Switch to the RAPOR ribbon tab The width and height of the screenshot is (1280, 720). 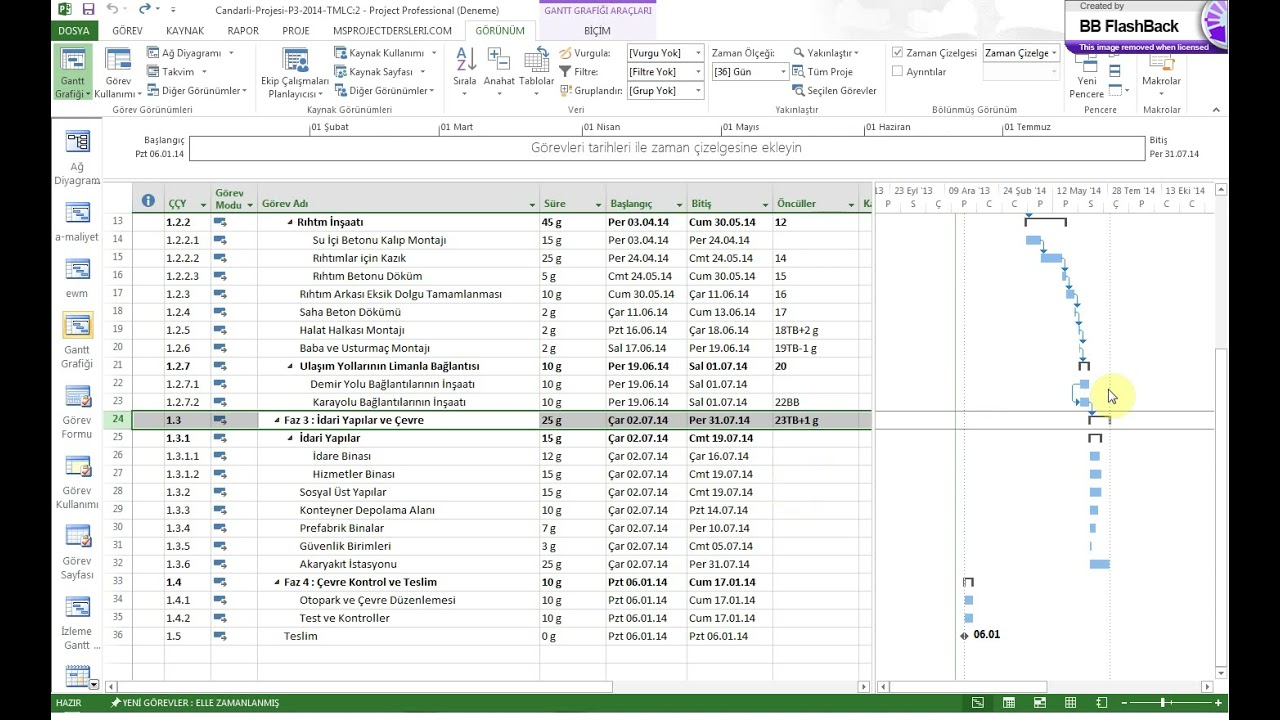[243, 31]
